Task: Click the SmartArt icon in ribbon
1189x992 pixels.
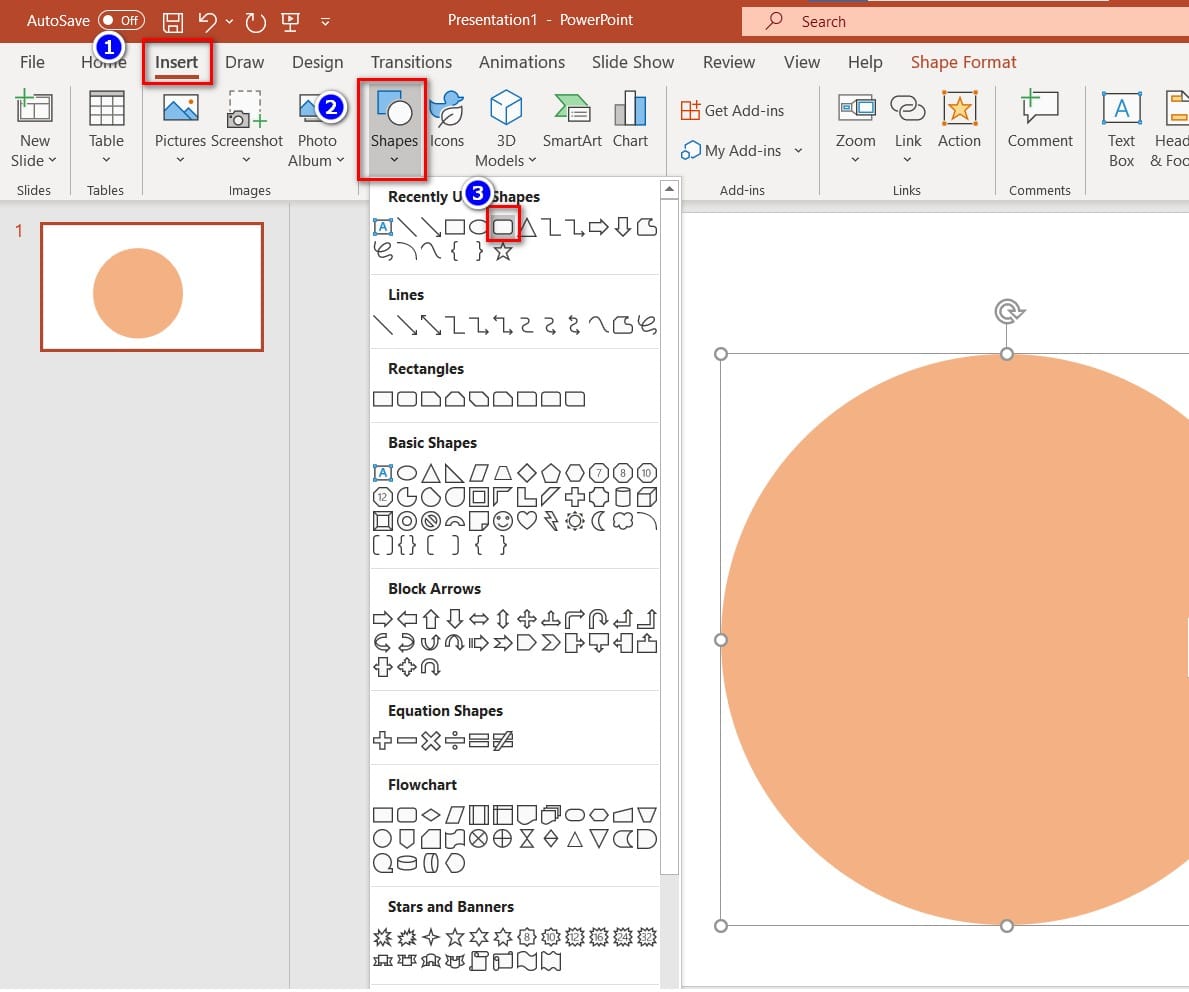Action: pos(572,110)
